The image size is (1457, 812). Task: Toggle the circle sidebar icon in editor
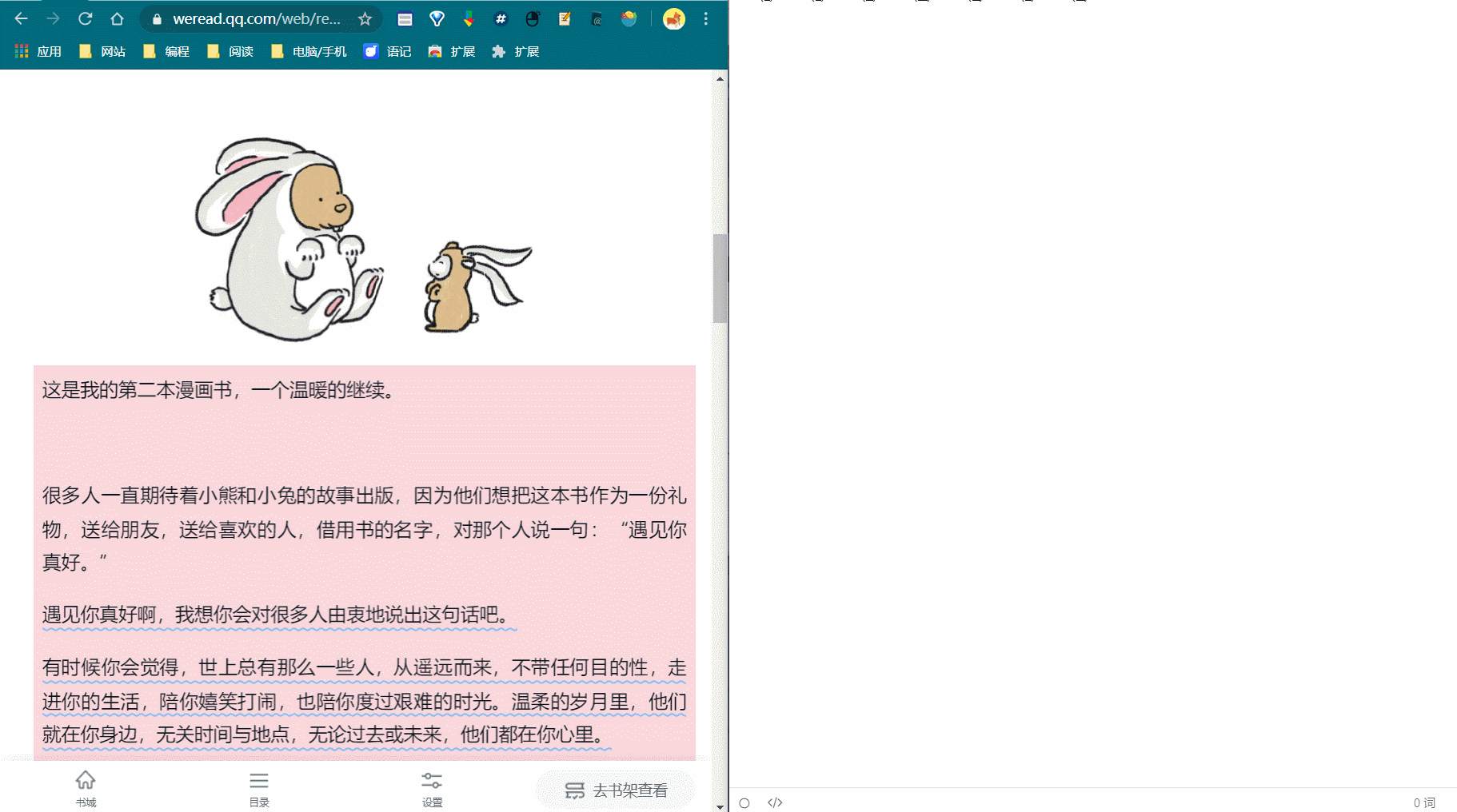(744, 803)
